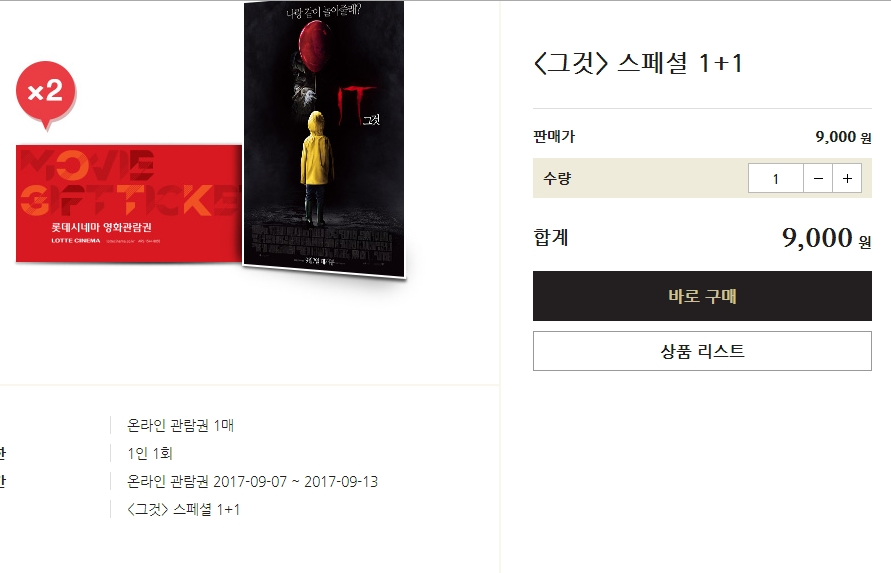Click the 1인 1회 purchase limit text
Screen dimensions: 891x573
[150, 453]
